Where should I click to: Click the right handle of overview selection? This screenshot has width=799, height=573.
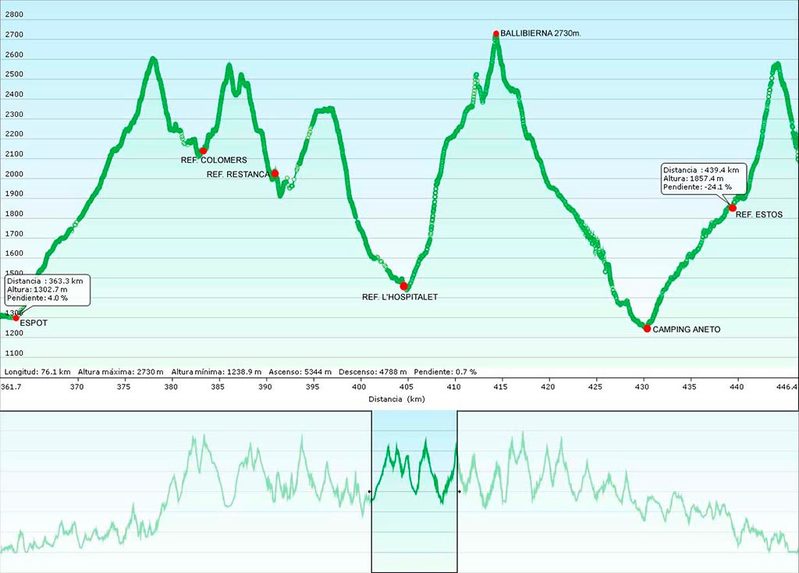[458, 491]
